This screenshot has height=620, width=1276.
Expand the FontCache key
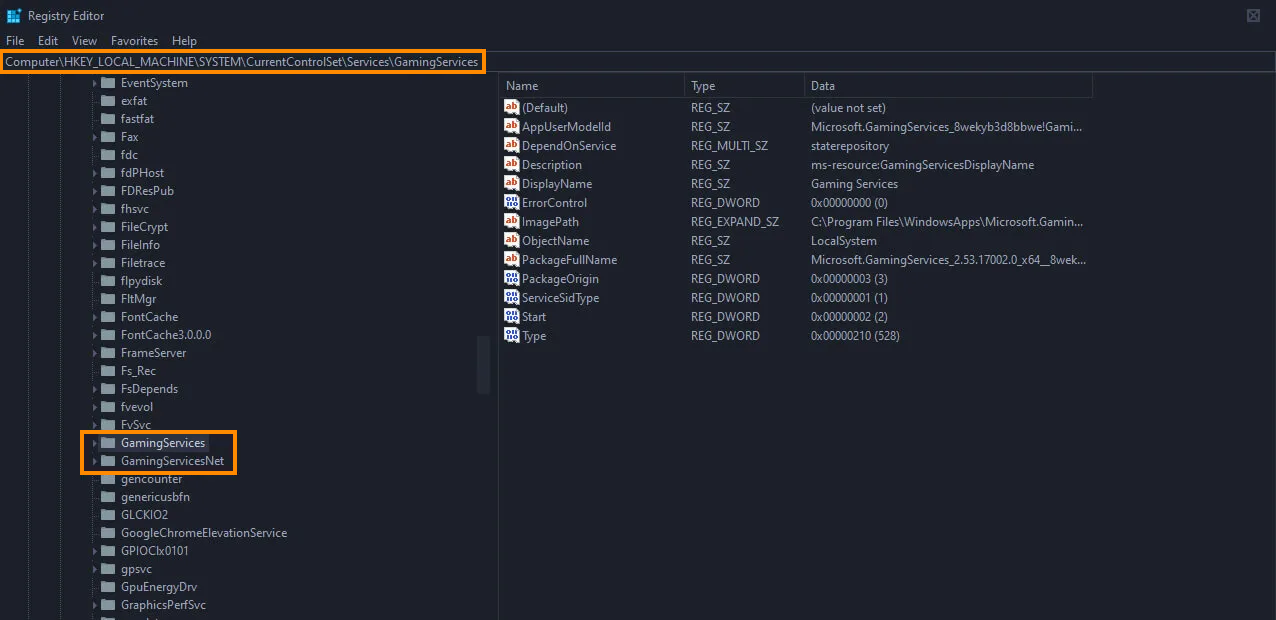pyautogui.click(x=95, y=317)
